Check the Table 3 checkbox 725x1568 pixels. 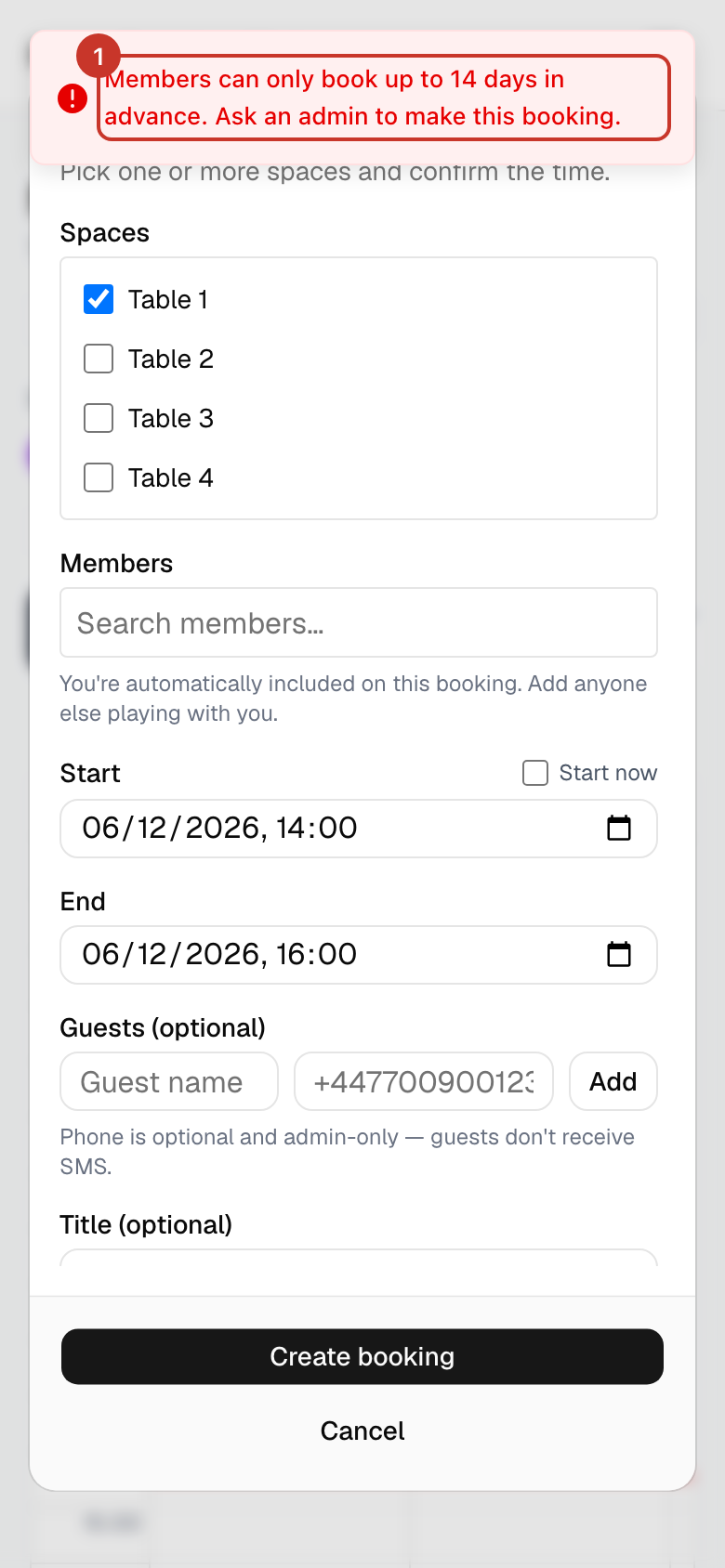(99, 418)
